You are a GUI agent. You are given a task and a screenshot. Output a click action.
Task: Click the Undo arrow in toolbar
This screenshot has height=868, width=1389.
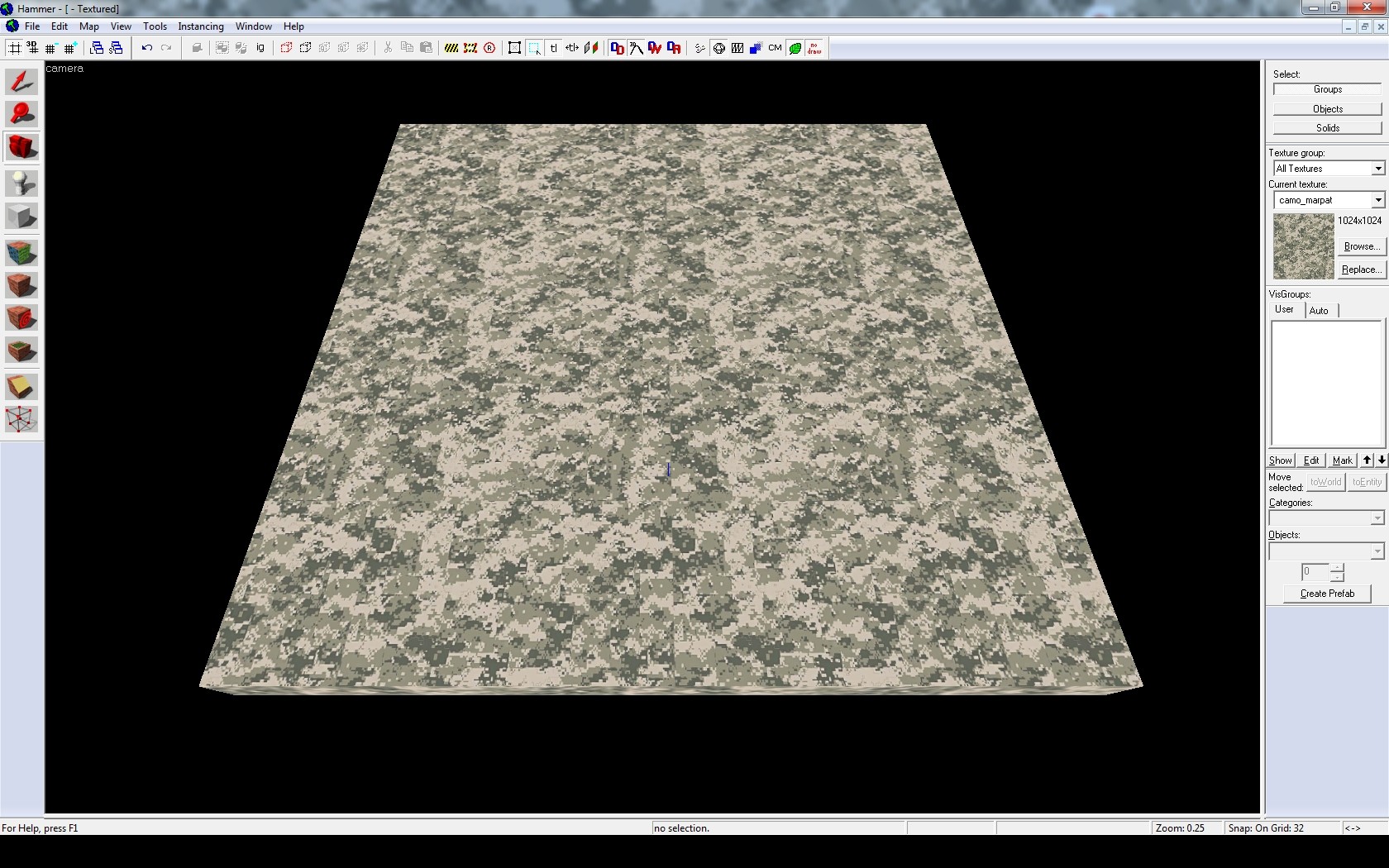[146, 48]
